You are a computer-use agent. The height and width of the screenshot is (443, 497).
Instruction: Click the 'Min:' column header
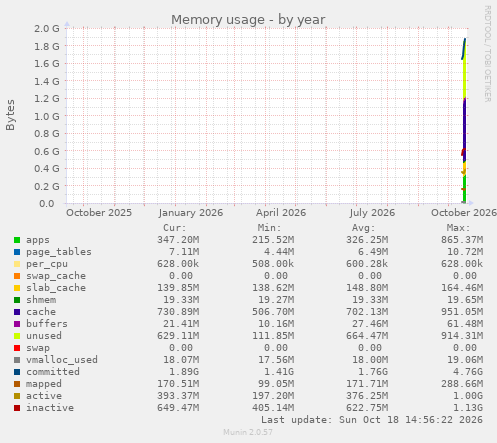[269, 228]
